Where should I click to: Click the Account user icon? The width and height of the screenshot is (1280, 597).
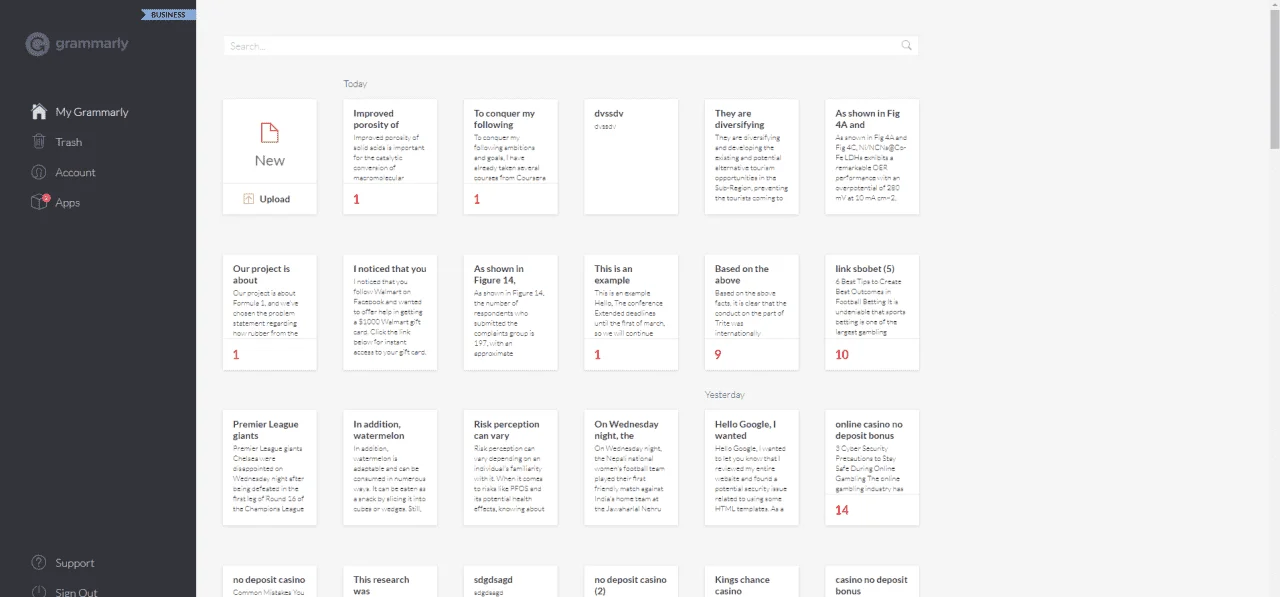point(39,172)
